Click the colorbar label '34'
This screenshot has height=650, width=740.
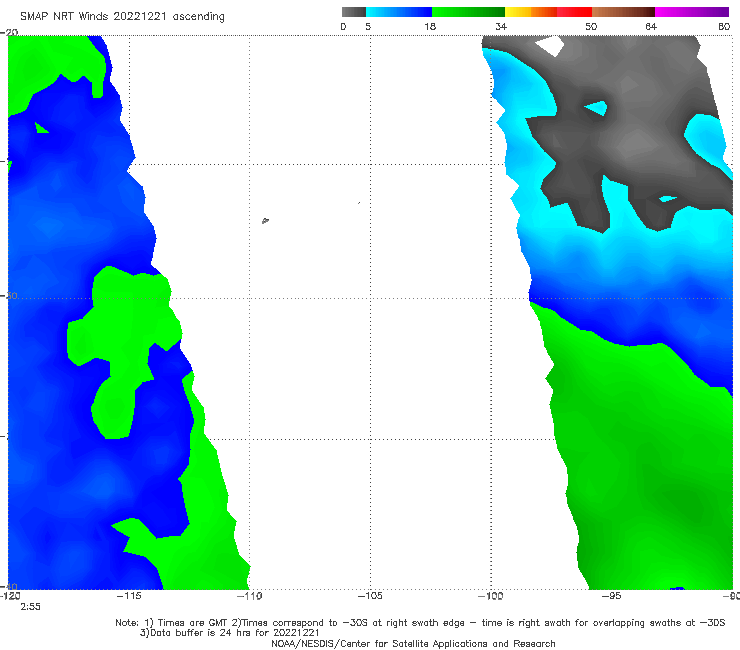click(x=501, y=27)
